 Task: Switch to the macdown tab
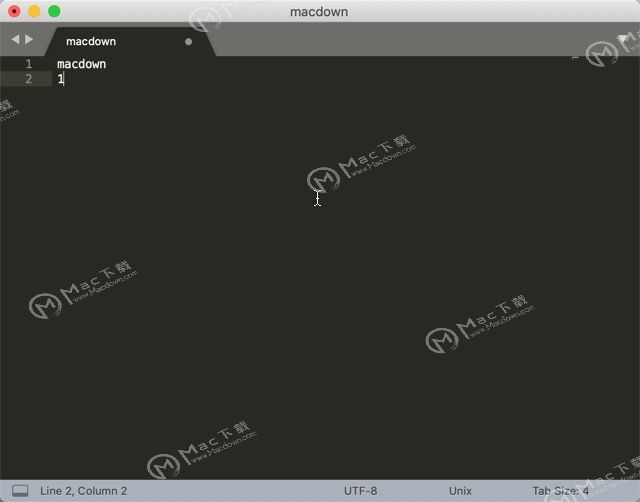(91, 42)
